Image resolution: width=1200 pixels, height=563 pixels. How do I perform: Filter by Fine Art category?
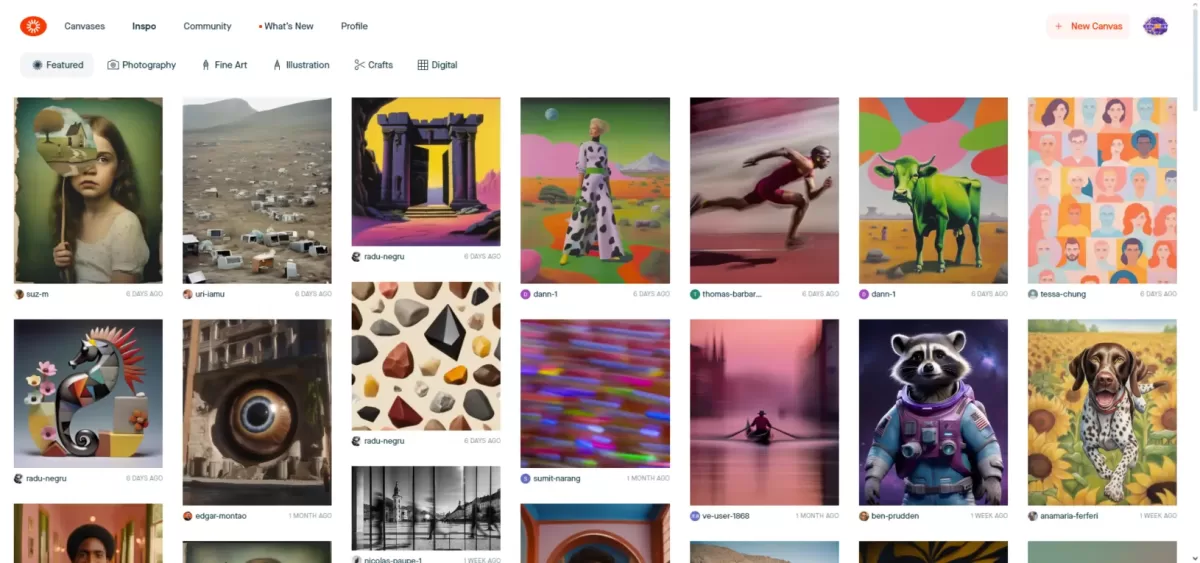224,65
